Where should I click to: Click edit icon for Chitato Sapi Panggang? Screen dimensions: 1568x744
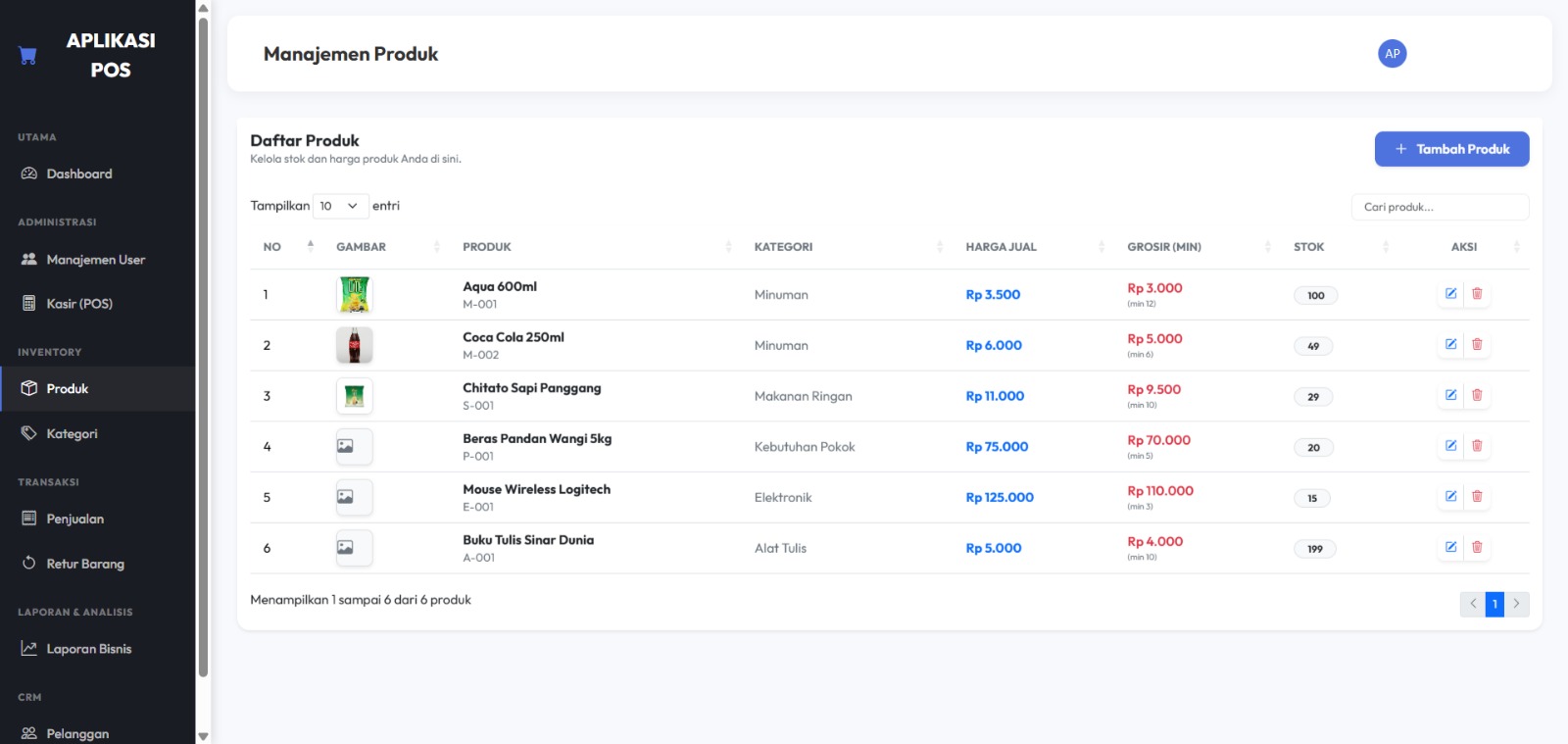point(1450,396)
